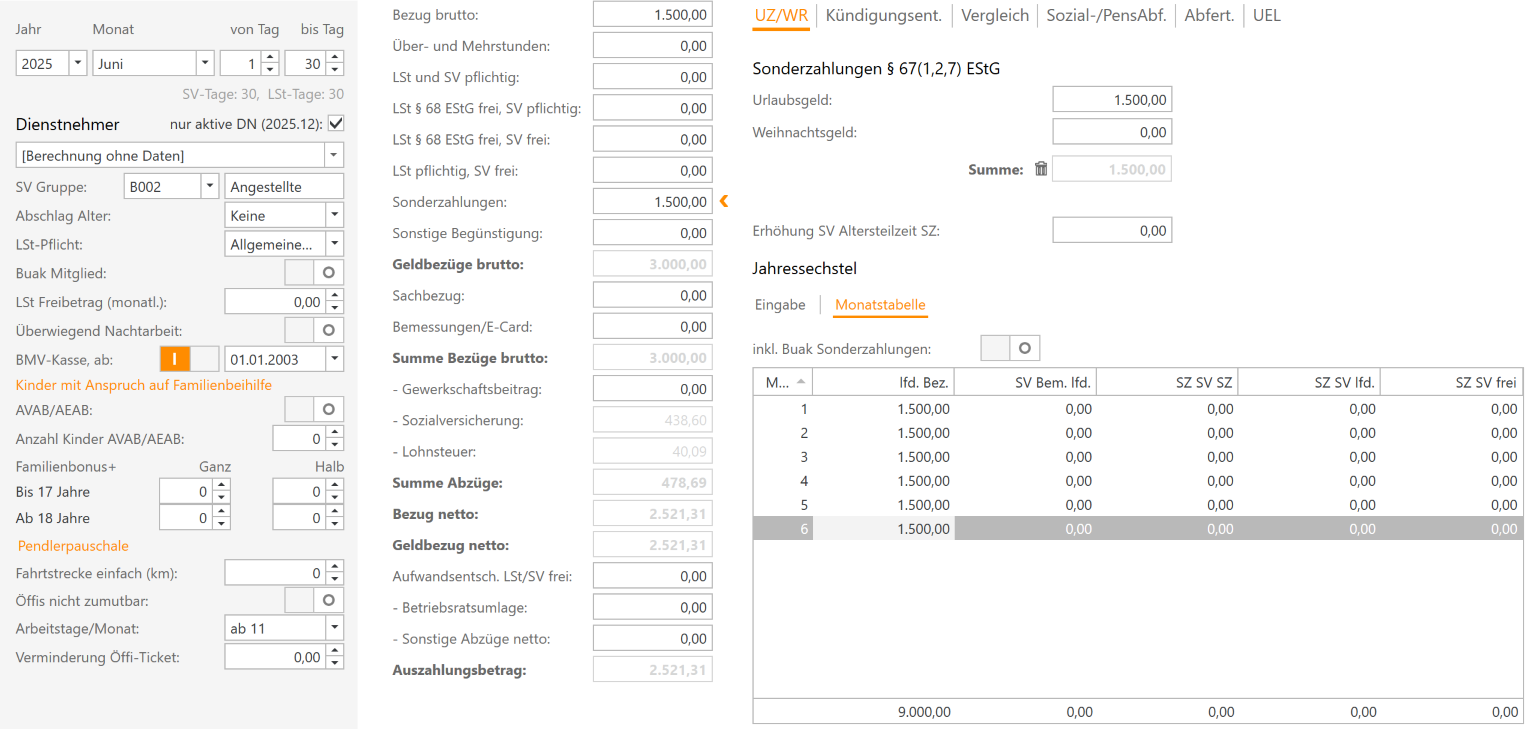The image size is (1526, 729).
Task: Click the trash icon beside Summe
Action: 1041,169
